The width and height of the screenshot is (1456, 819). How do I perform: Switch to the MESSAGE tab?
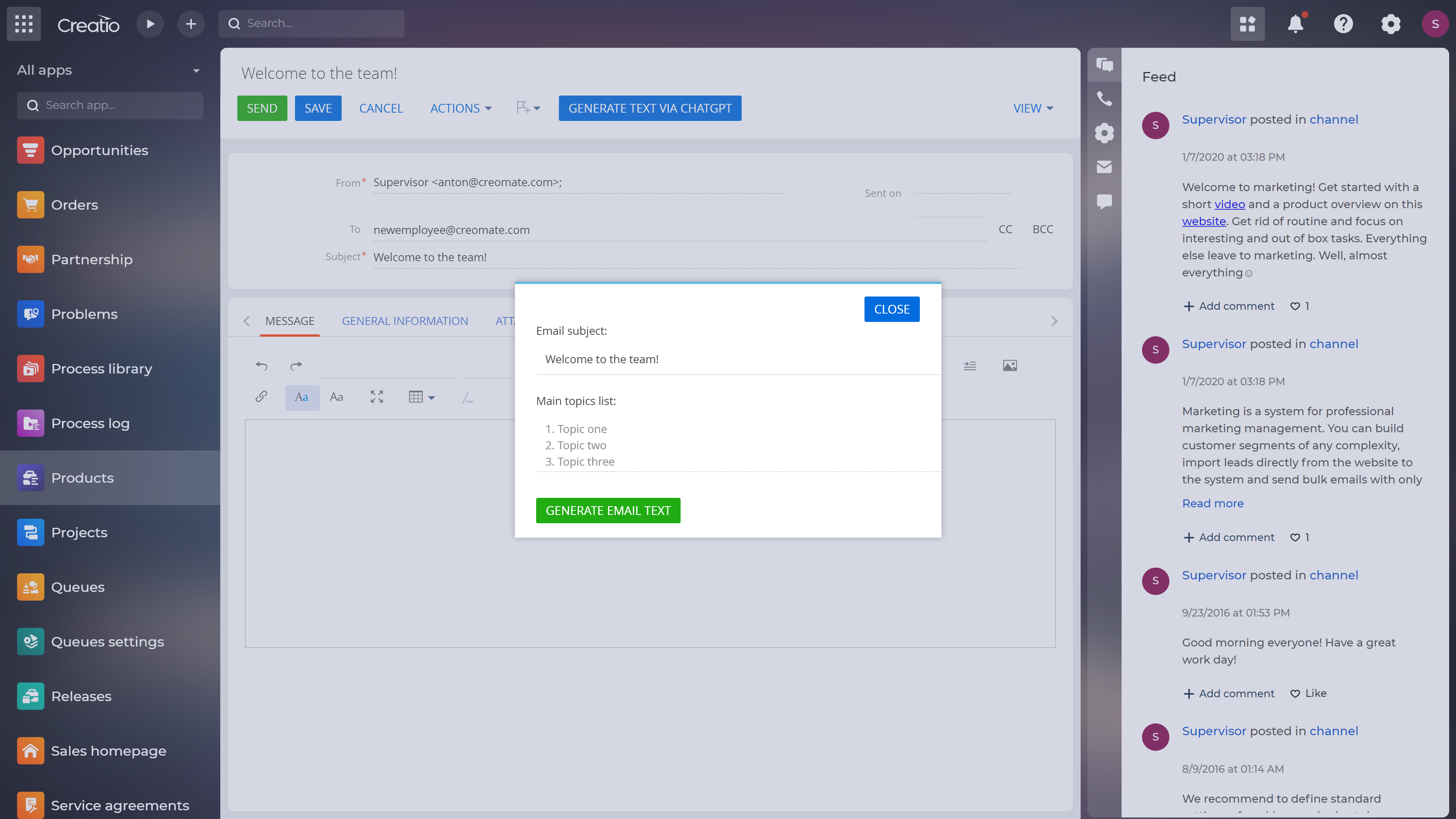tap(290, 321)
